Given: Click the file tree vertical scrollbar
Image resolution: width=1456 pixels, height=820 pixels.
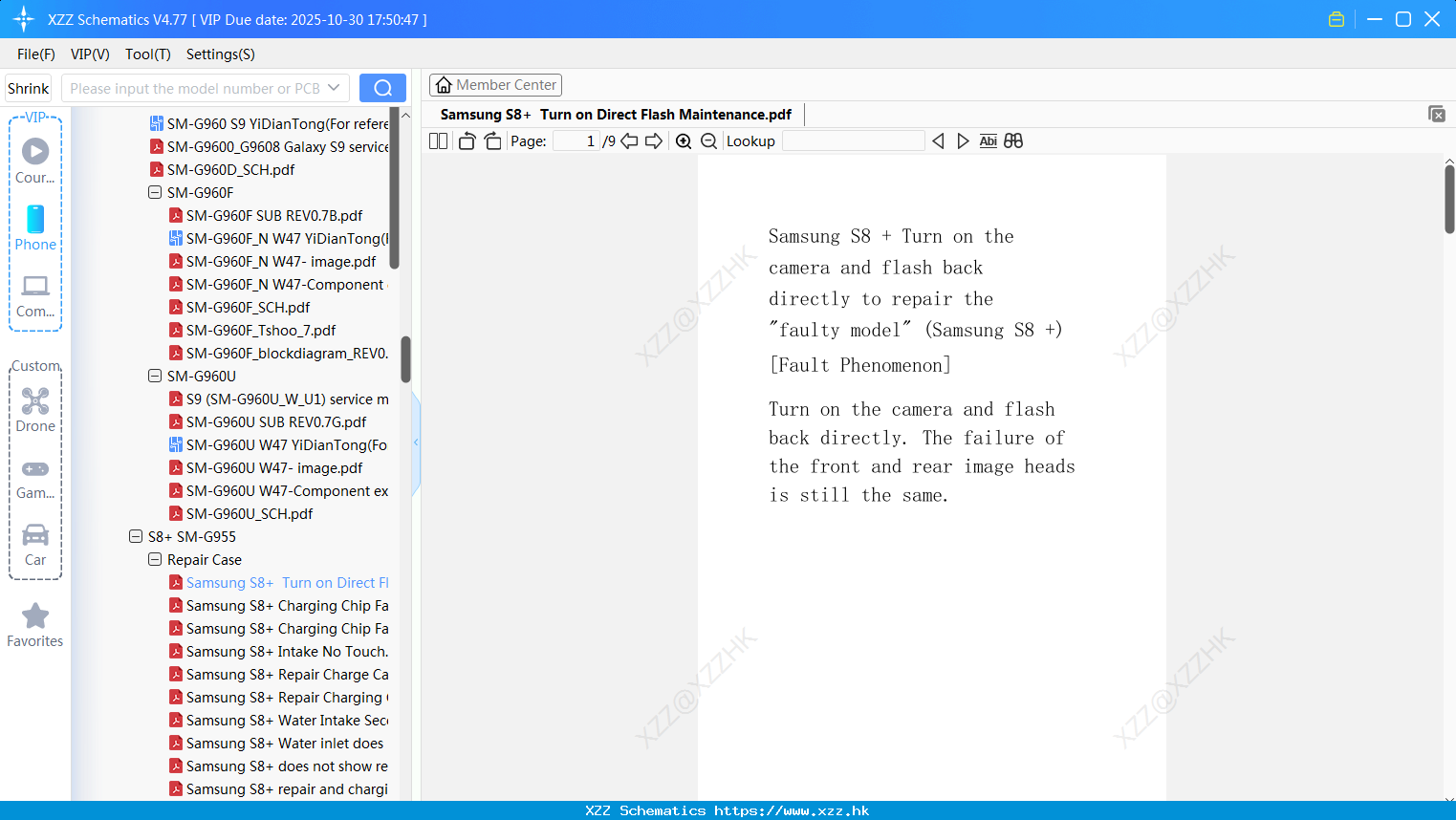Looking at the screenshot, I should click(405, 359).
